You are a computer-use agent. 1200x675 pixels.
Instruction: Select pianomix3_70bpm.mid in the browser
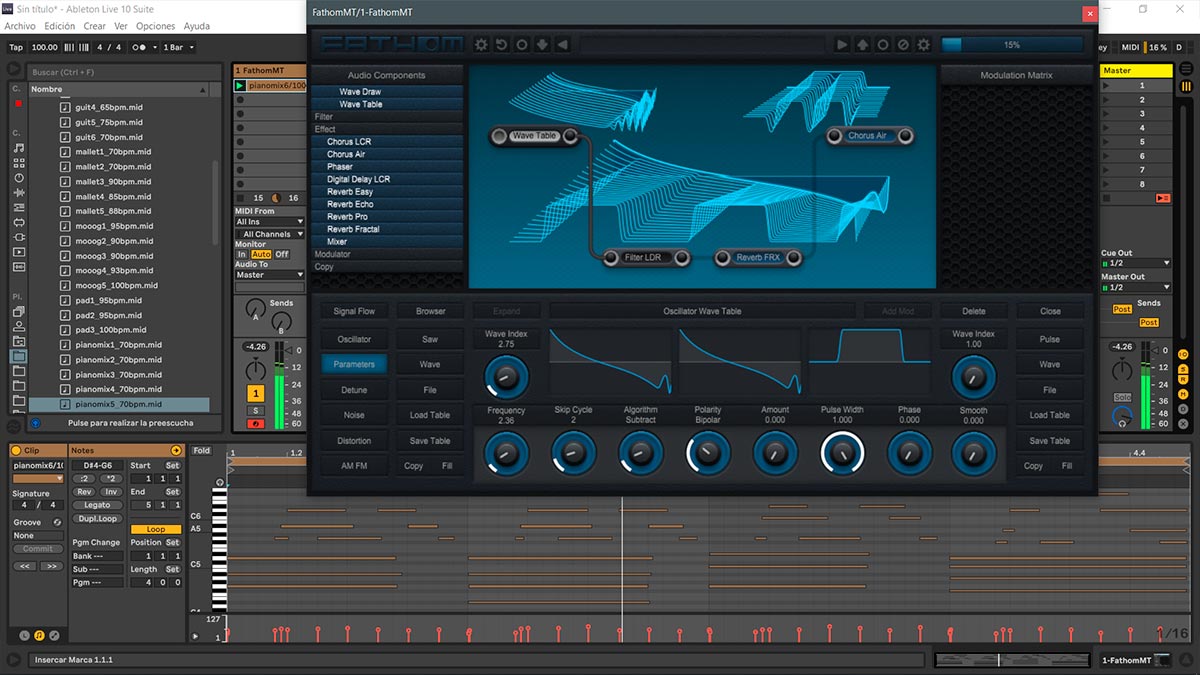coord(118,375)
